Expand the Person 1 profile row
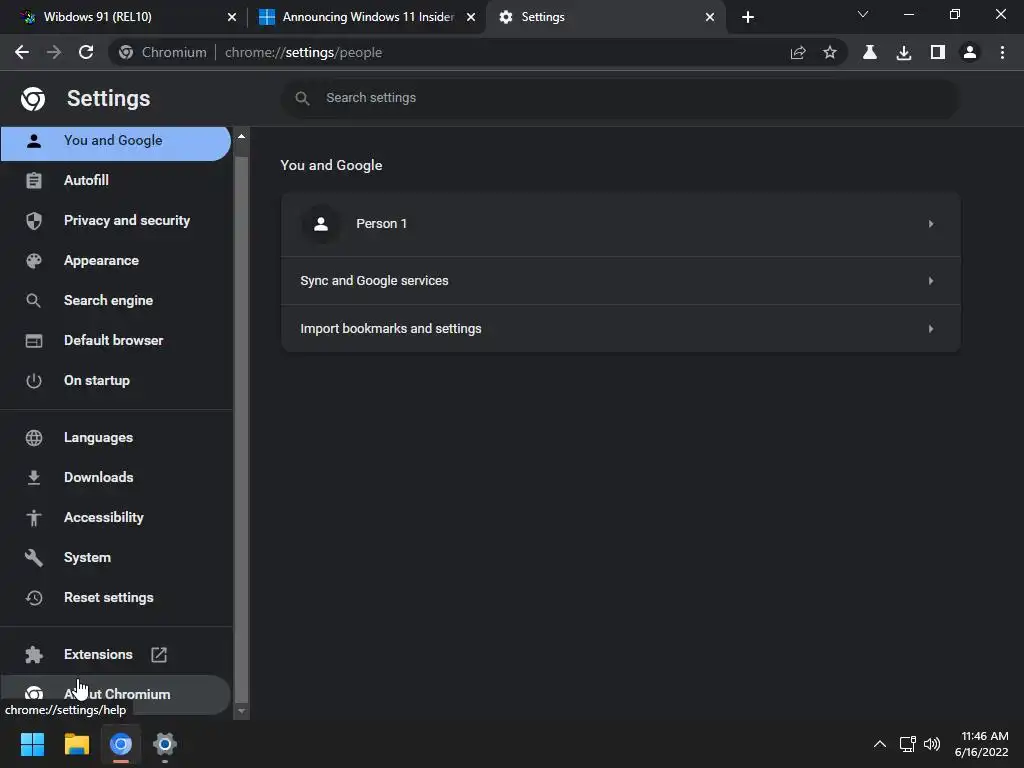Viewport: 1024px width, 768px height. [x=620, y=224]
